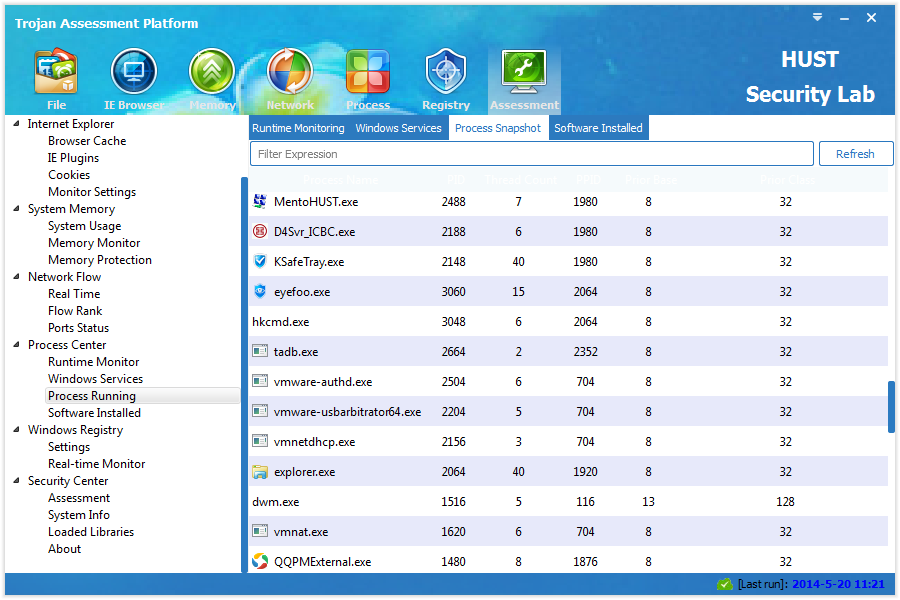This screenshot has height=600, width=900.
Task: Focus the Filter Expression input field
Action: 532,154
